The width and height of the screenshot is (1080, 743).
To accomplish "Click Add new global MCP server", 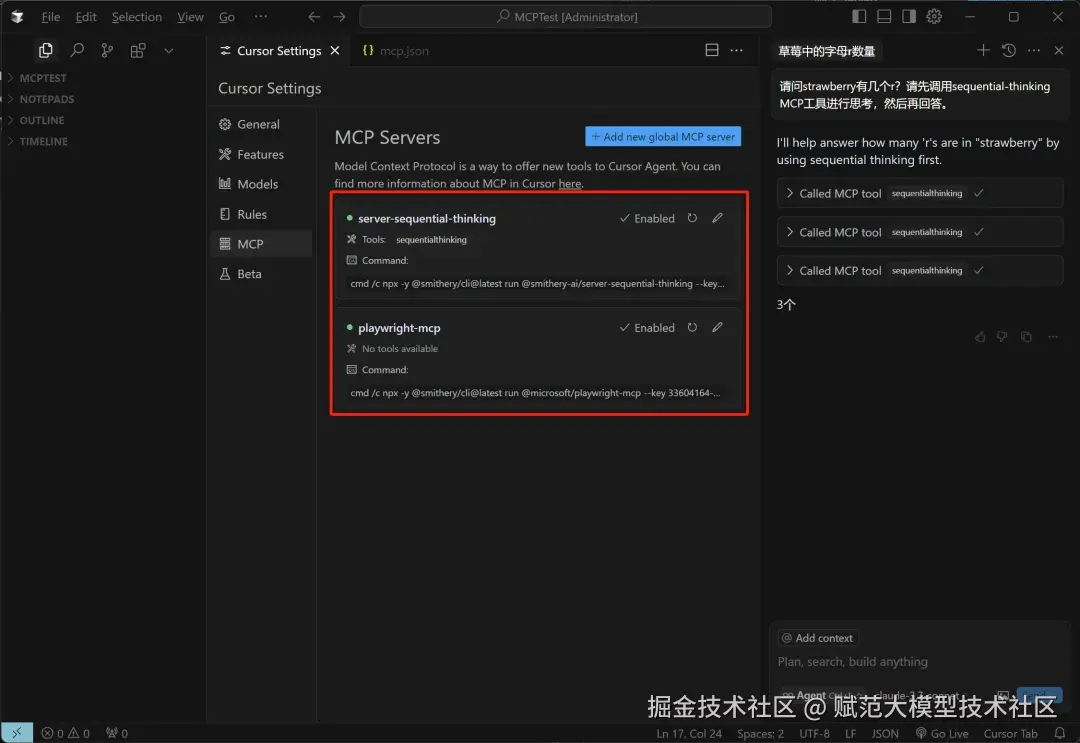I will tap(663, 136).
